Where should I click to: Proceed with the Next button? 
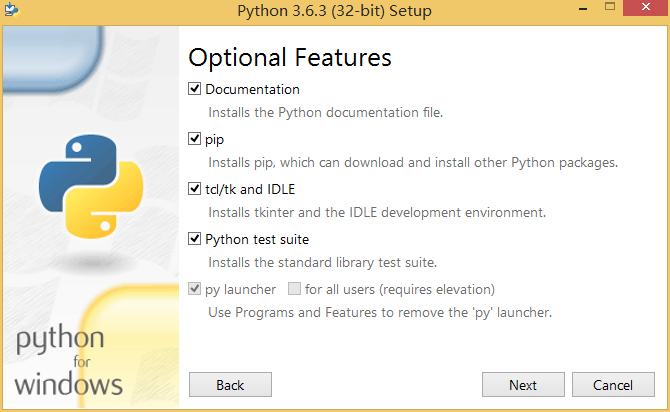point(523,385)
